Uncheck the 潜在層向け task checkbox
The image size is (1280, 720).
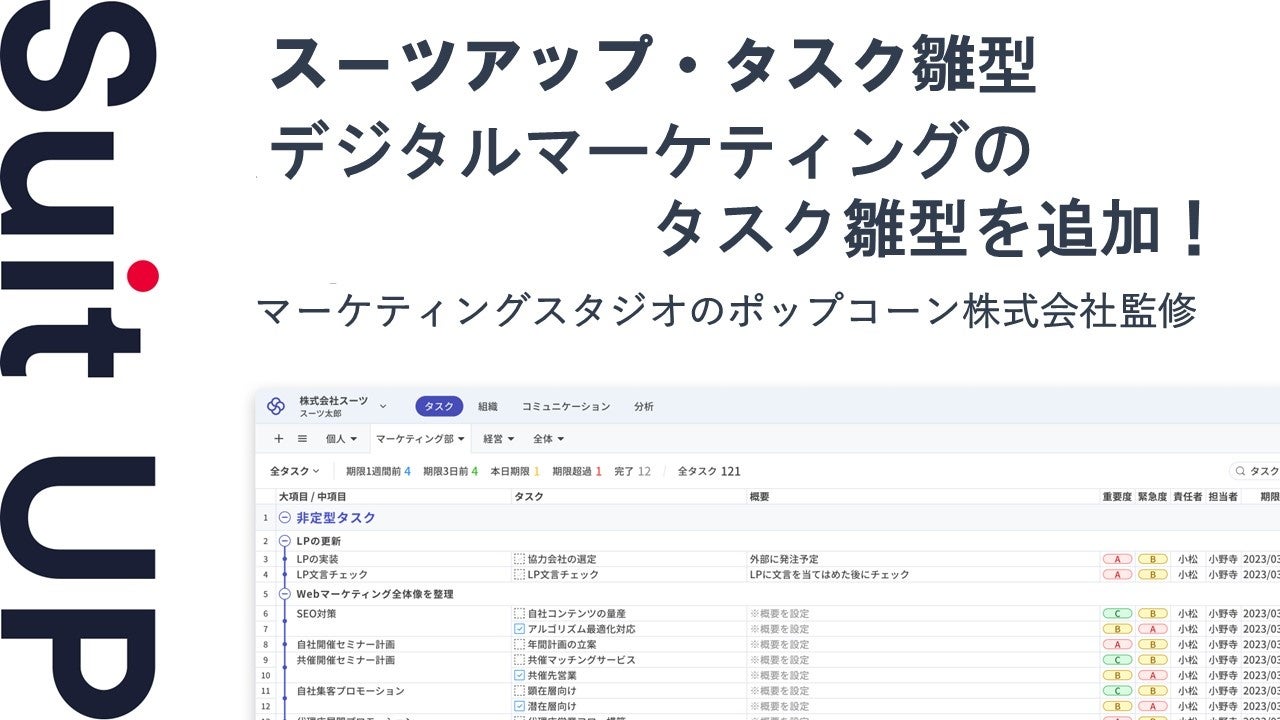click(519, 706)
